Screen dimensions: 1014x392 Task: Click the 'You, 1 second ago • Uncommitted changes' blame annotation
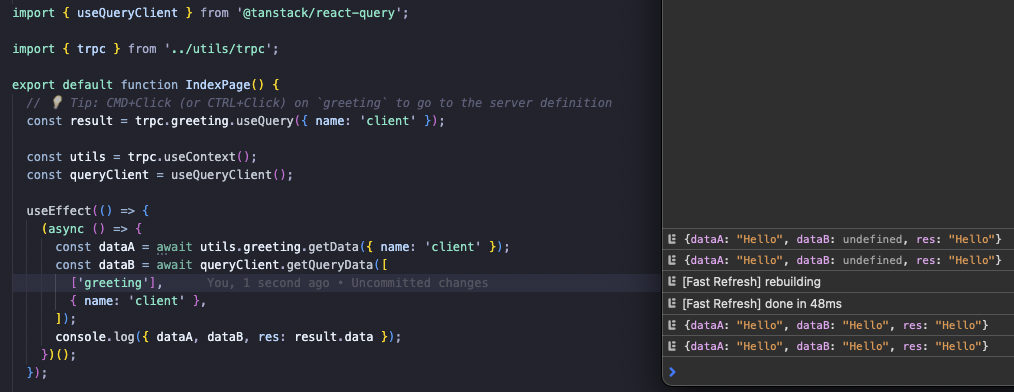pyautogui.click(x=347, y=283)
